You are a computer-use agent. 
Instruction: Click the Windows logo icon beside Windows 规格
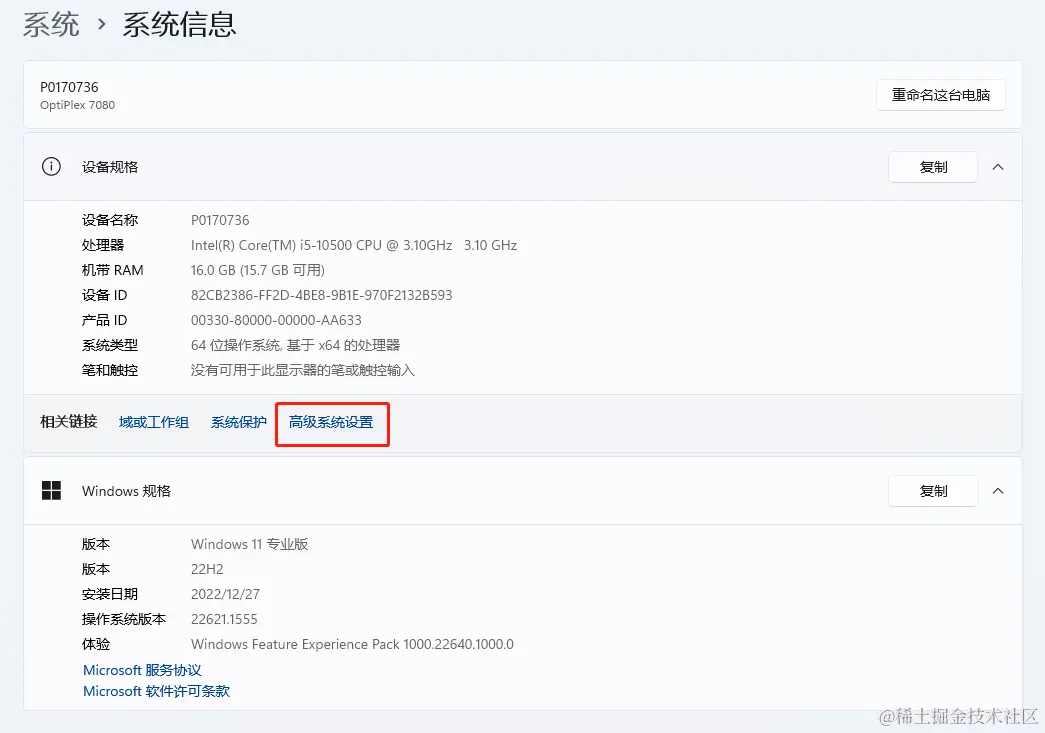coord(51,491)
